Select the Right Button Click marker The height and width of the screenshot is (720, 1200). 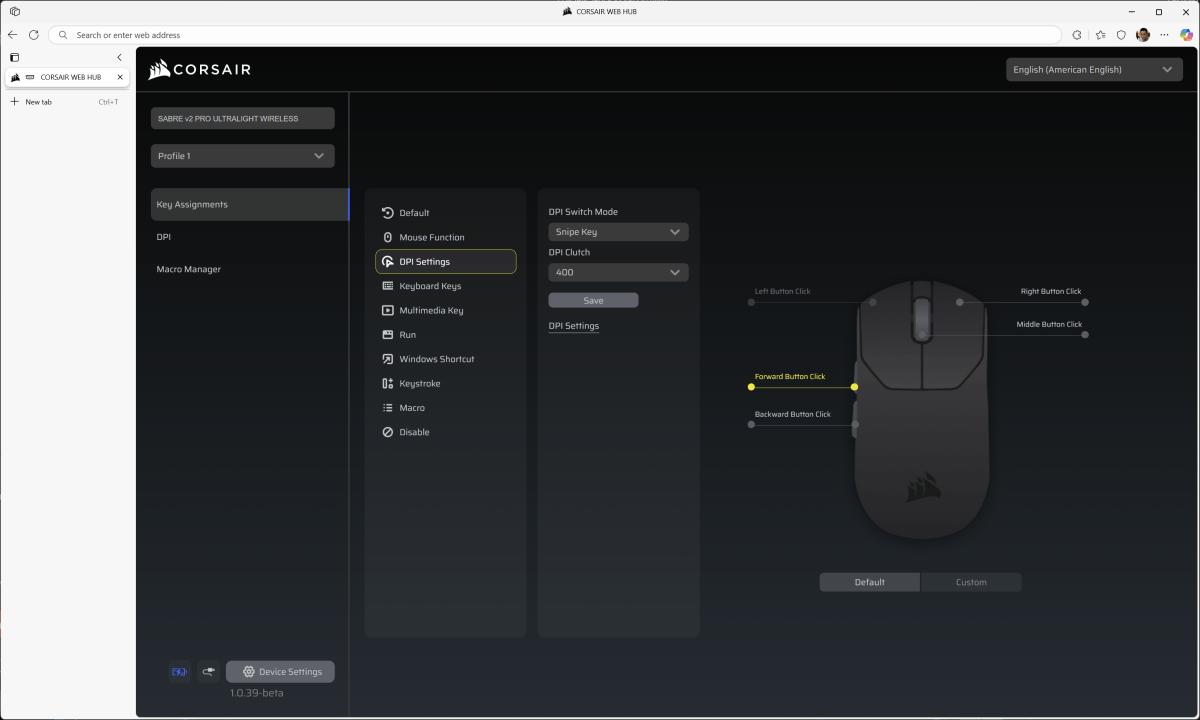pyautogui.click(x=1085, y=302)
